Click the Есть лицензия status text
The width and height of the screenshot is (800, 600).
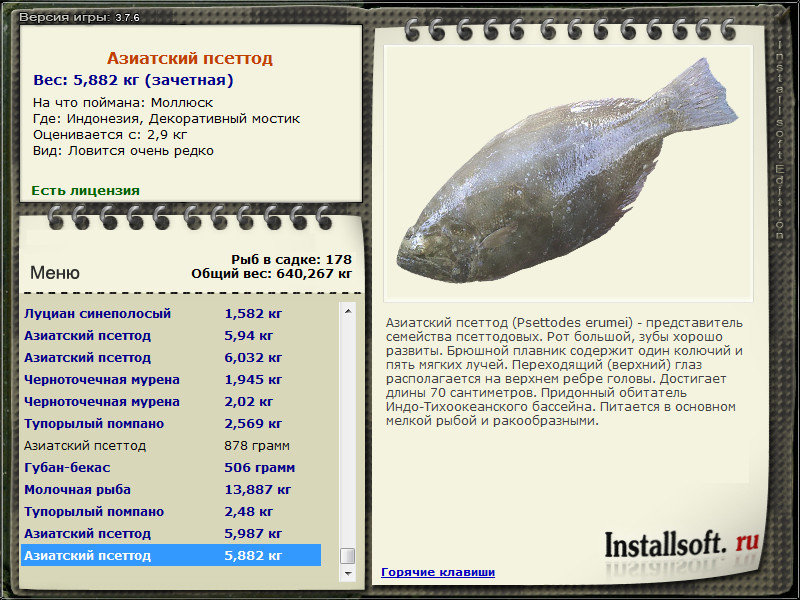point(86,190)
